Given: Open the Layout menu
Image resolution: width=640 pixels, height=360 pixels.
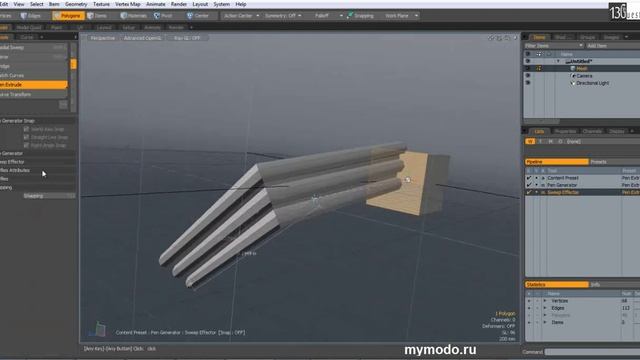Looking at the screenshot, I should 200,4.
